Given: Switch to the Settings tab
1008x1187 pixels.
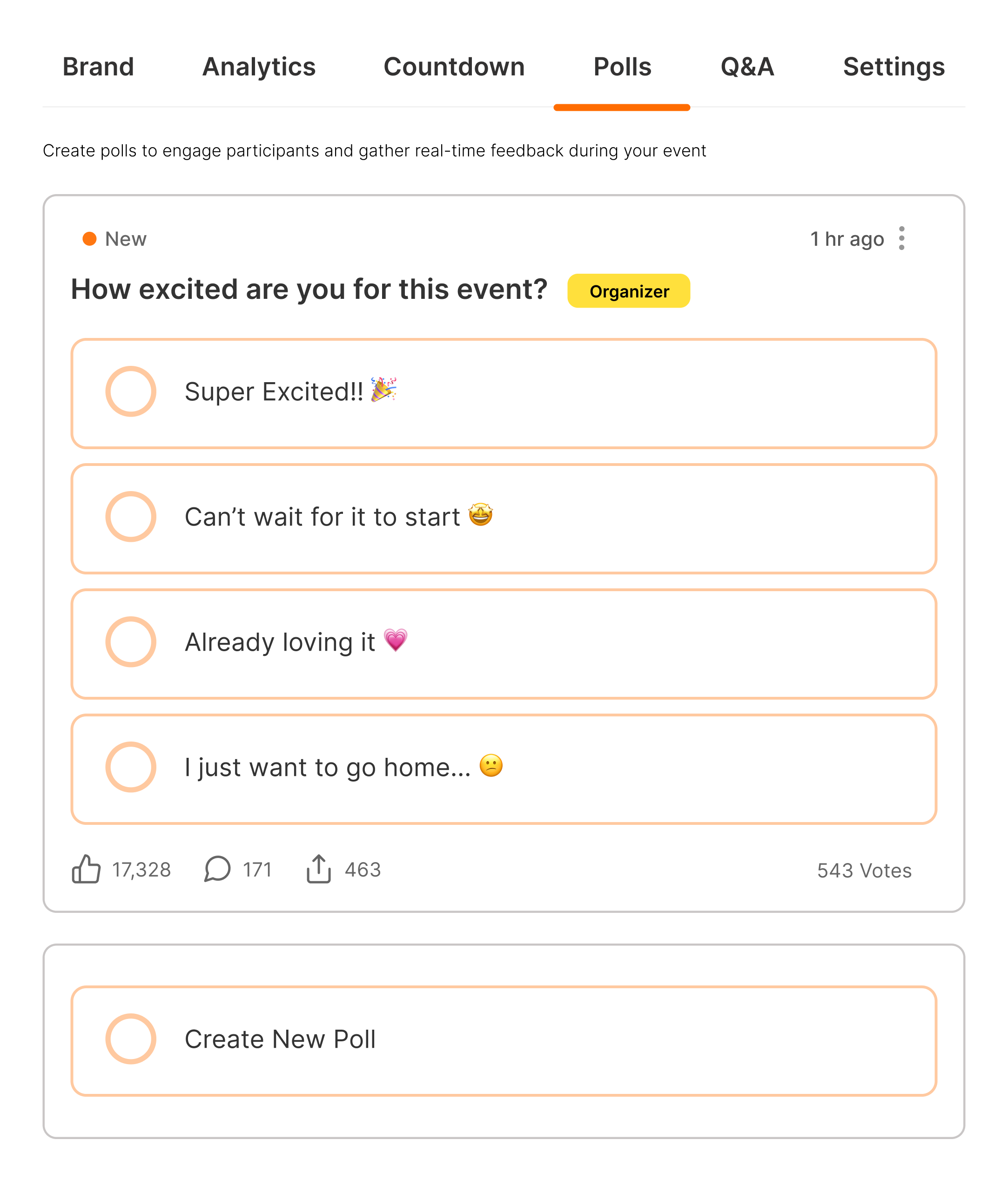Looking at the screenshot, I should pyautogui.click(x=894, y=67).
